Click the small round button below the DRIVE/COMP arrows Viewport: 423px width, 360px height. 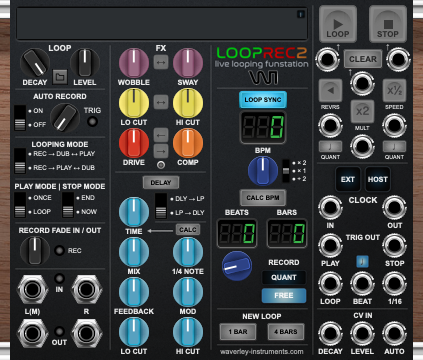pyautogui.click(x=161, y=165)
